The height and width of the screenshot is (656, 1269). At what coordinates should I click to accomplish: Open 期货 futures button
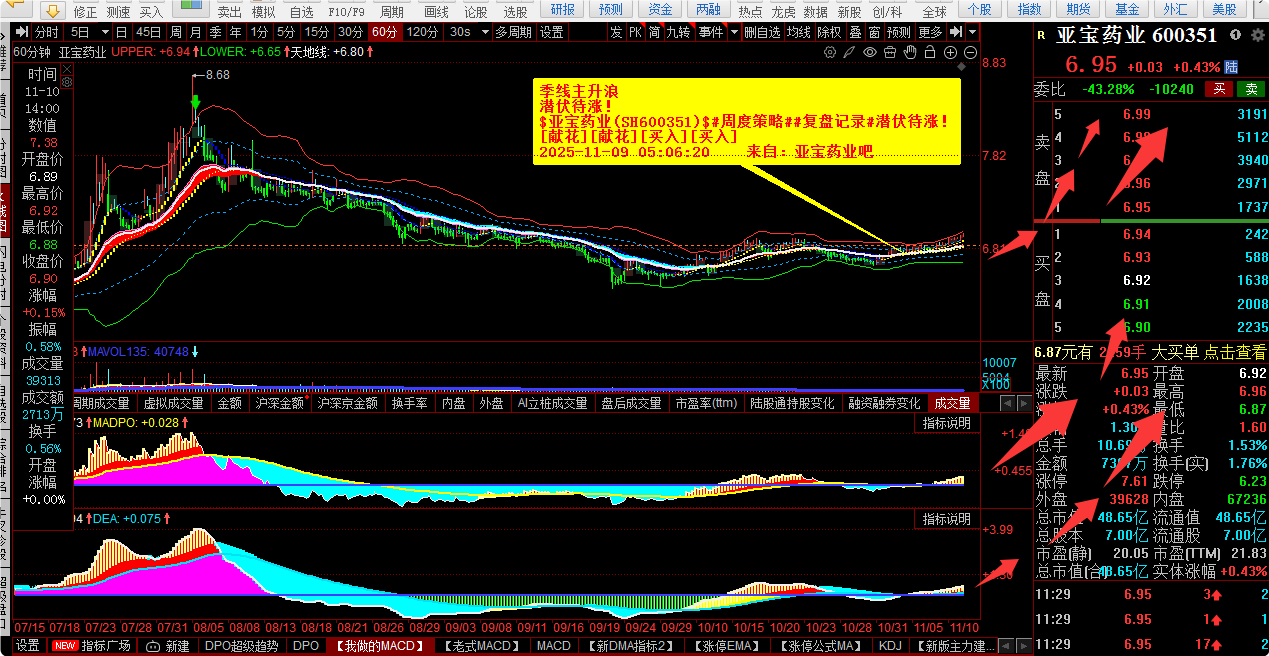click(1078, 10)
